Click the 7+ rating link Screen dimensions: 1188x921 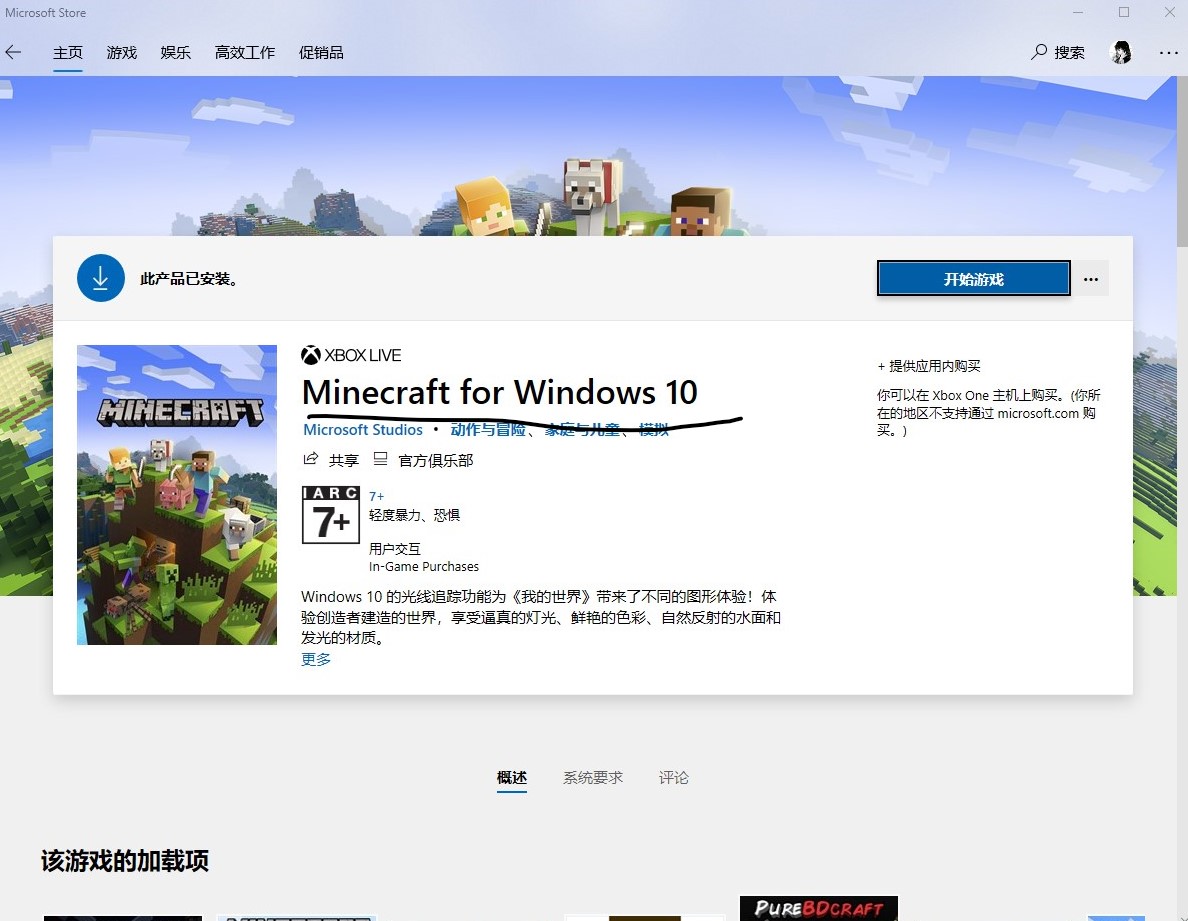377,496
